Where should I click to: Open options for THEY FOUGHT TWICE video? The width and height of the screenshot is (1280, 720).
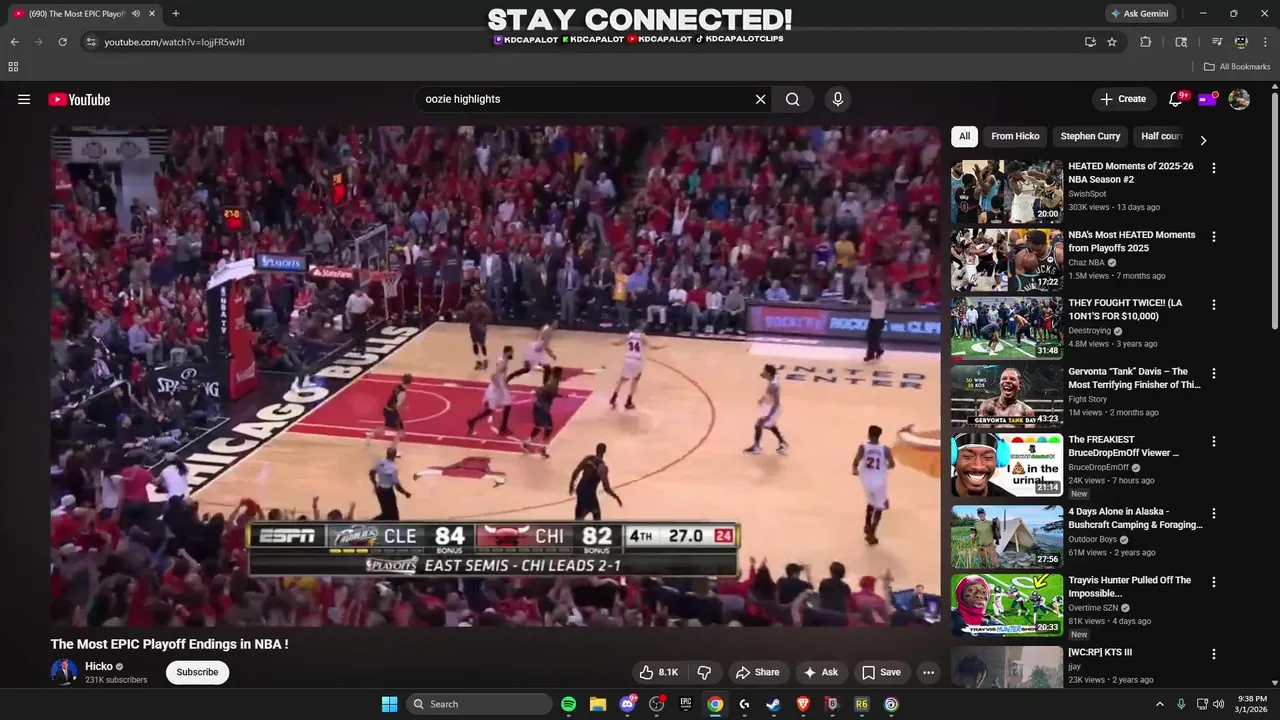click(1214, 305)
